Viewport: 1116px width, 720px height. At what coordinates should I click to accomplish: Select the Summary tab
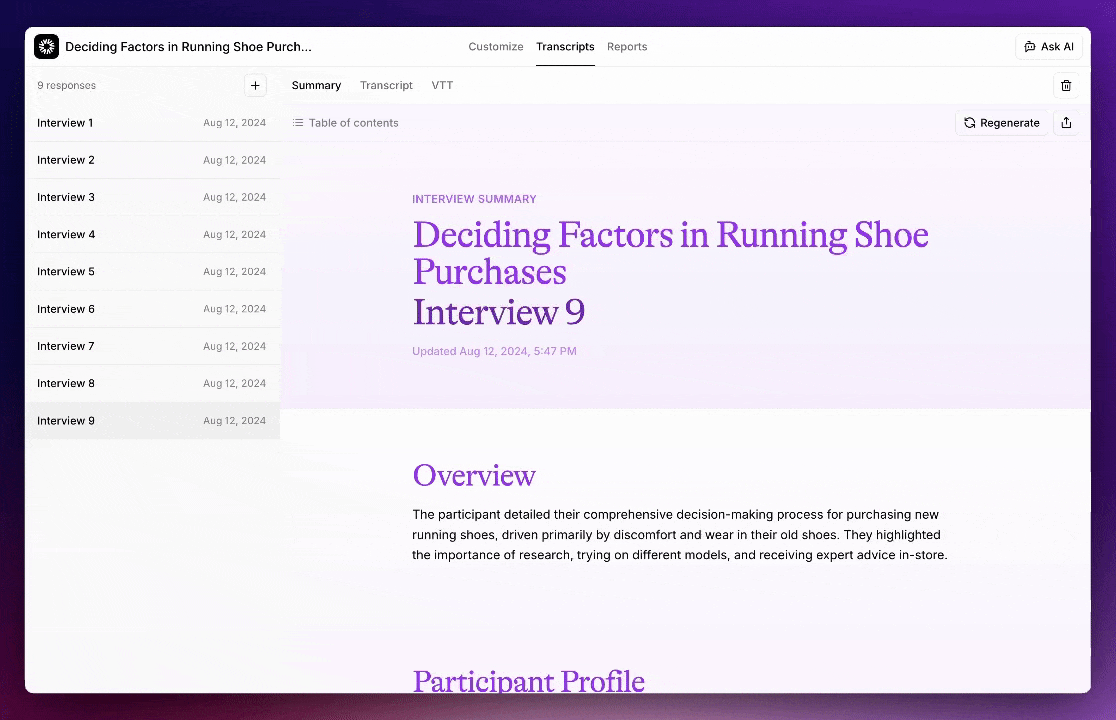coord(316,86)
